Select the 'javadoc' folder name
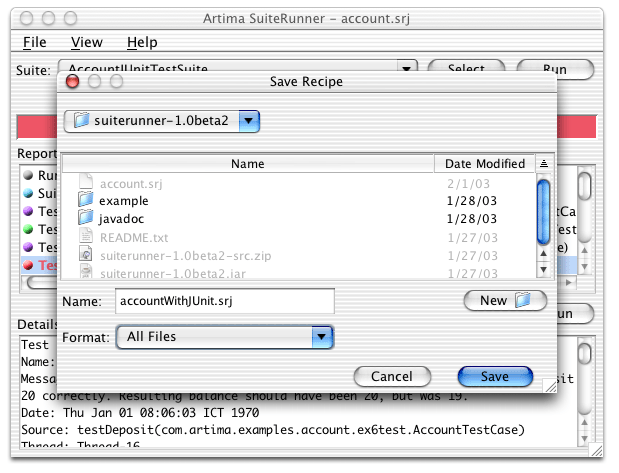Screen dimensions: 619x473 121,219
